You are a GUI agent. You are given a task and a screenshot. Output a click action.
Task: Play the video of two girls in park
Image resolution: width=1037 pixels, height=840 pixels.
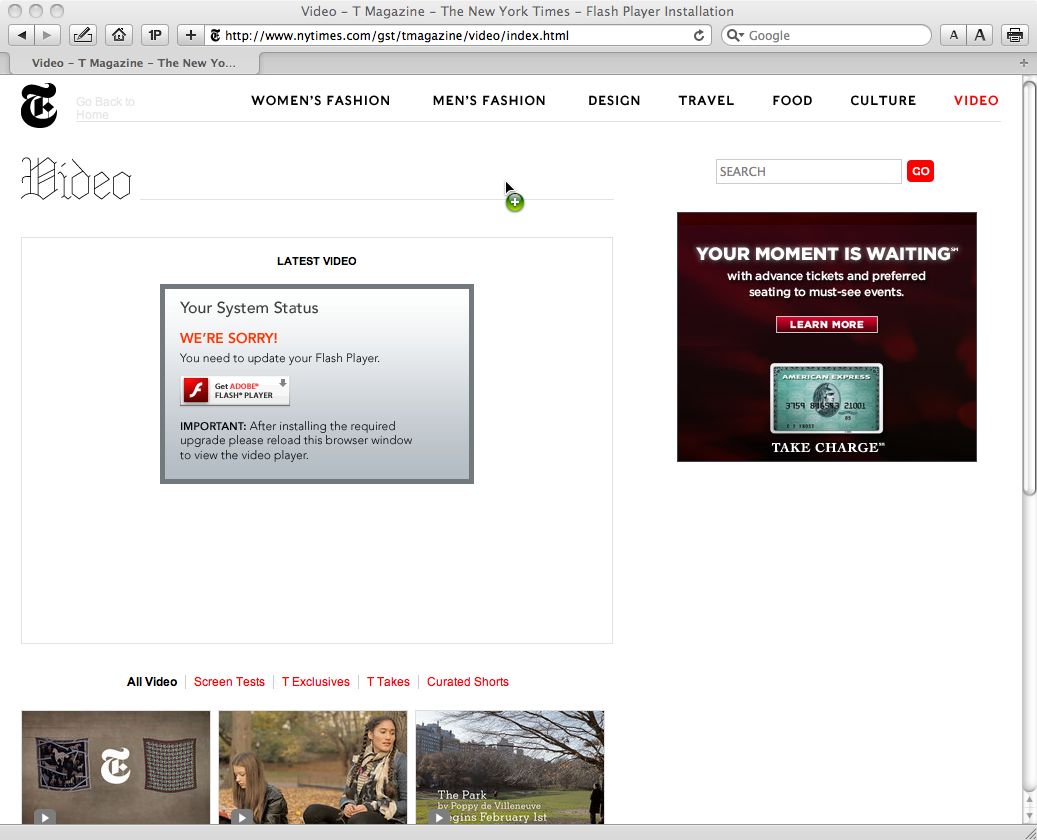pos(313,767)
